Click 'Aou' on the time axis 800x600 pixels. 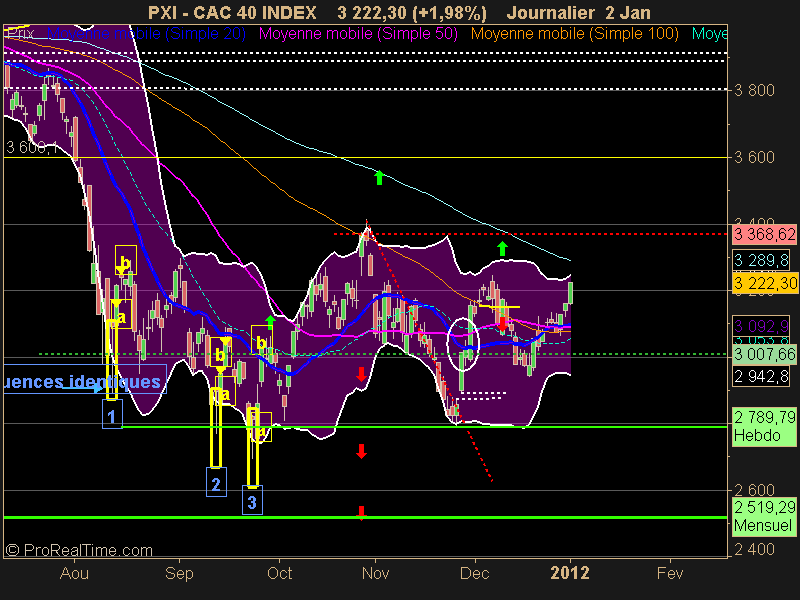click(x=74, y=573)
